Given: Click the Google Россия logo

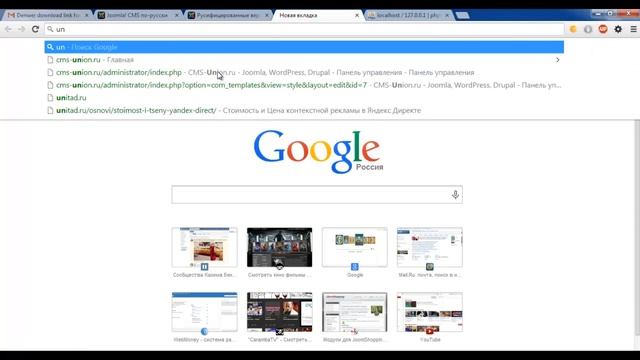Looking at the screenshot, I should (318, 151).
